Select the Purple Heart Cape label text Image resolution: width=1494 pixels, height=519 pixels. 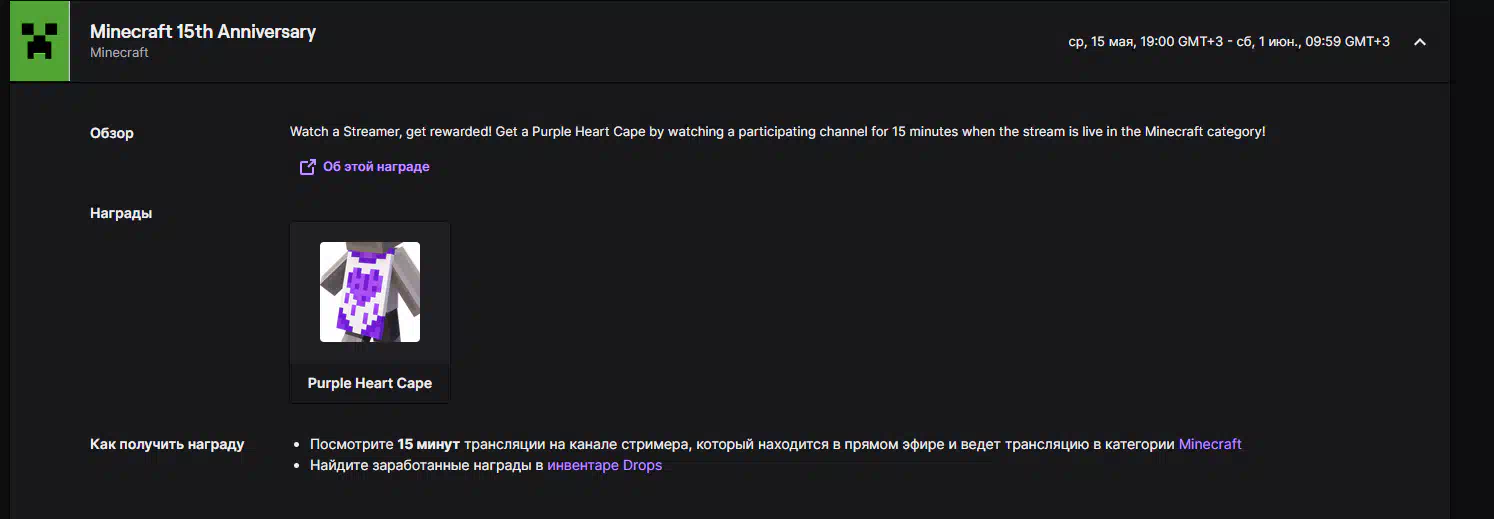370,383
